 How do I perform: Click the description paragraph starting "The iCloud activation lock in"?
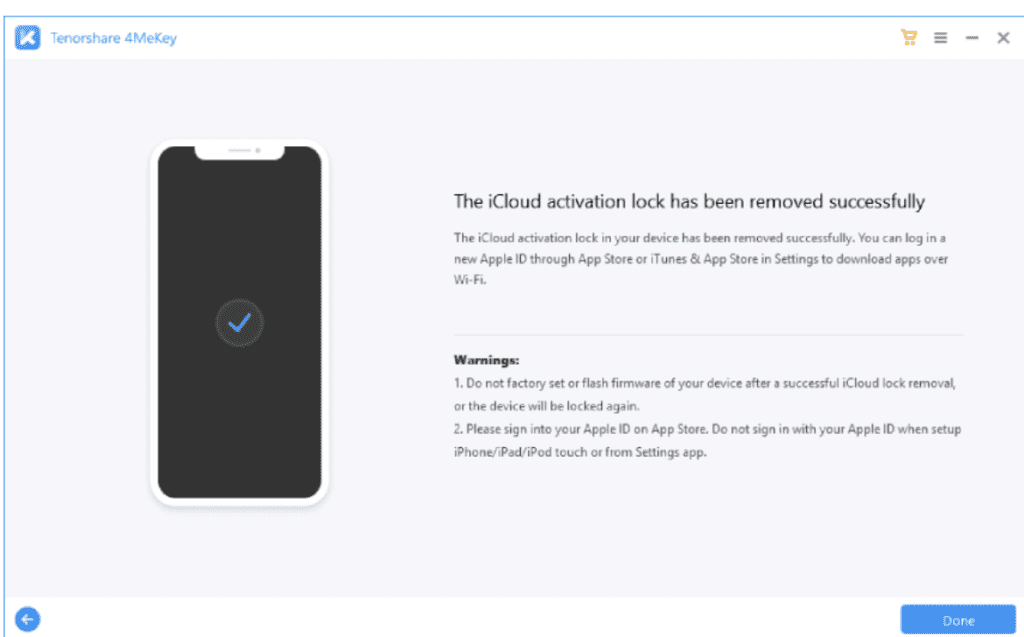click(701, 259)
